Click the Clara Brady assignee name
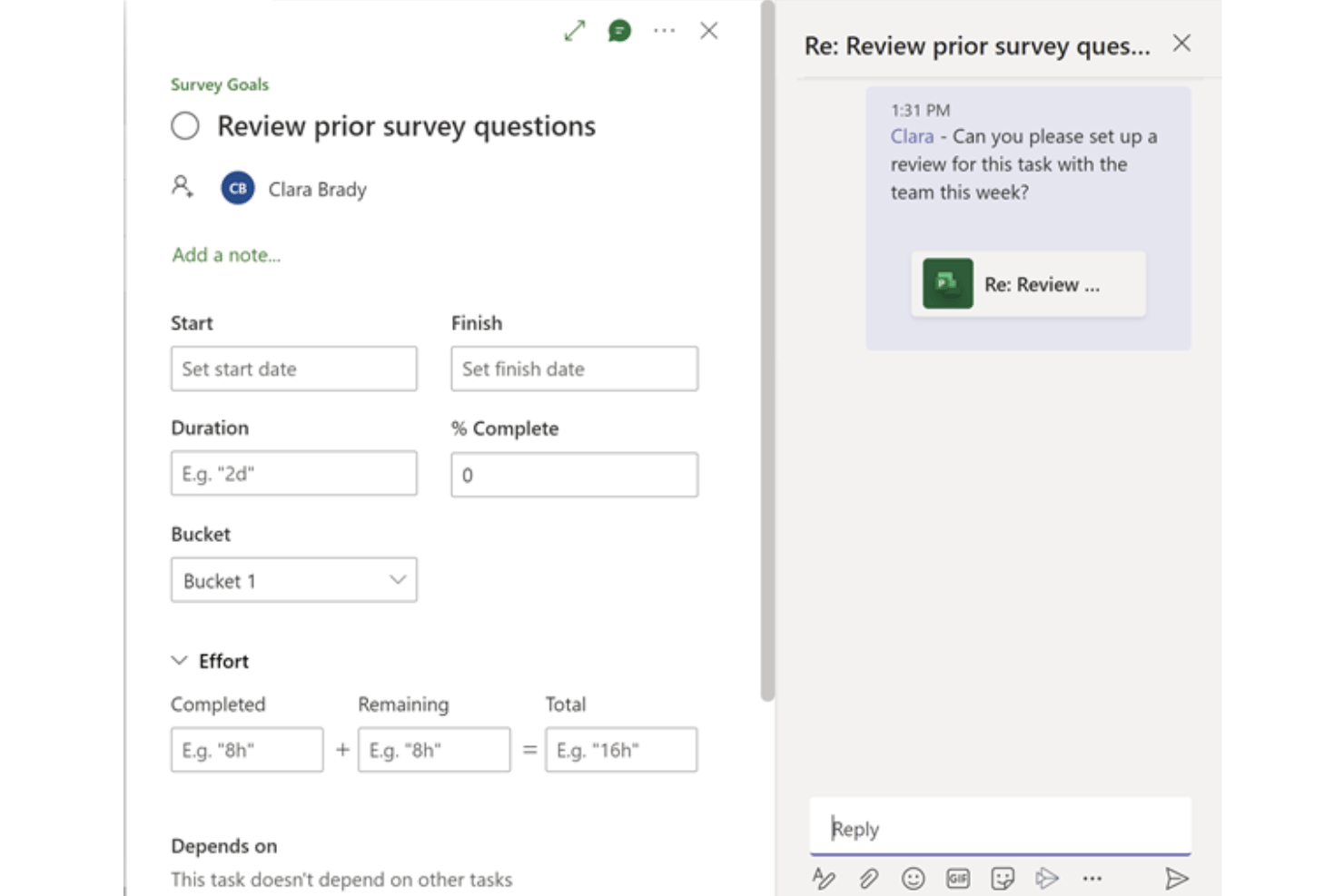The height and width of the screenshot is (896, 1344). (318, 189)
